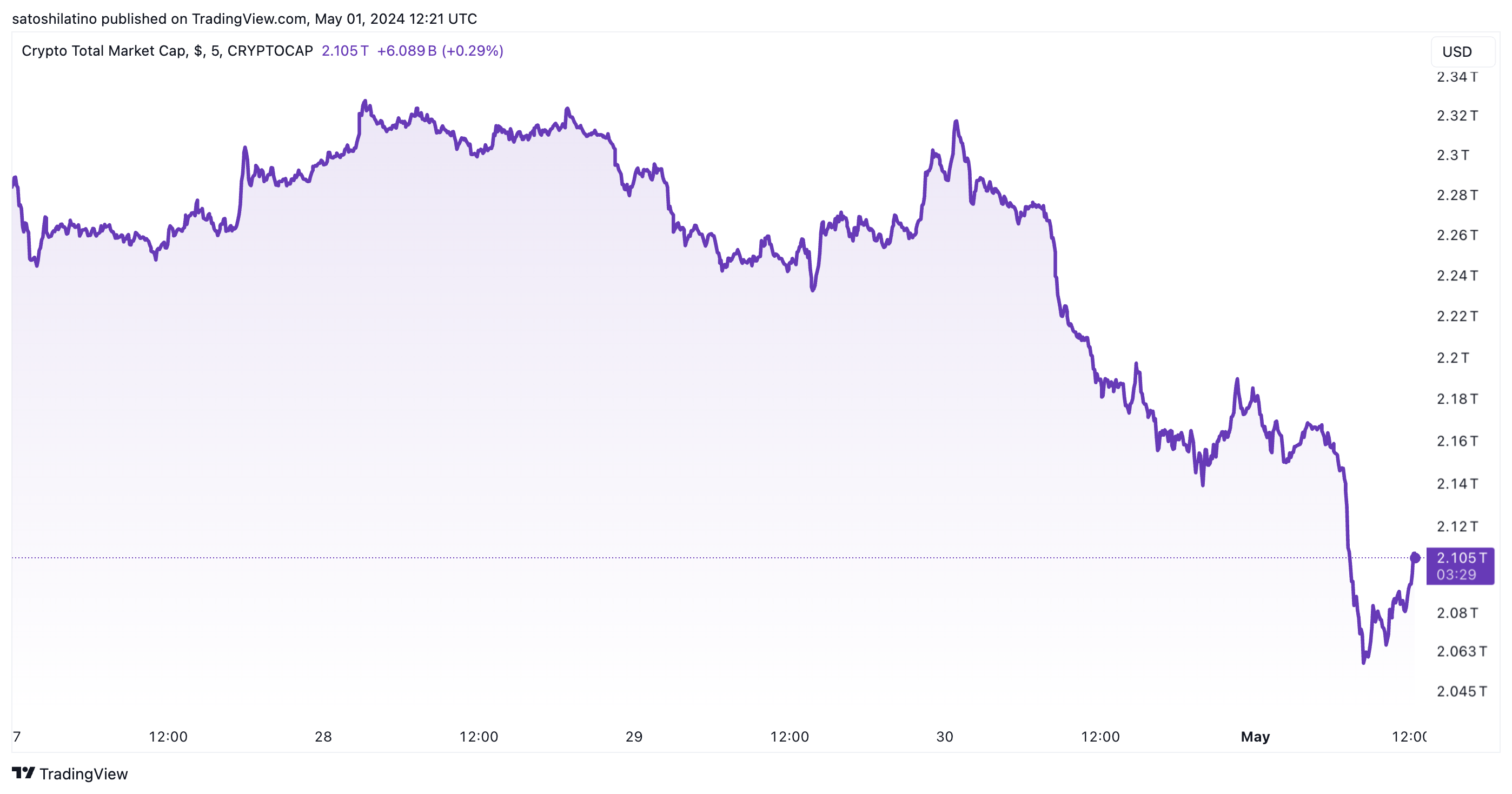Click the TradingView logo icon

pyautogui.click(x=23, y=772)
